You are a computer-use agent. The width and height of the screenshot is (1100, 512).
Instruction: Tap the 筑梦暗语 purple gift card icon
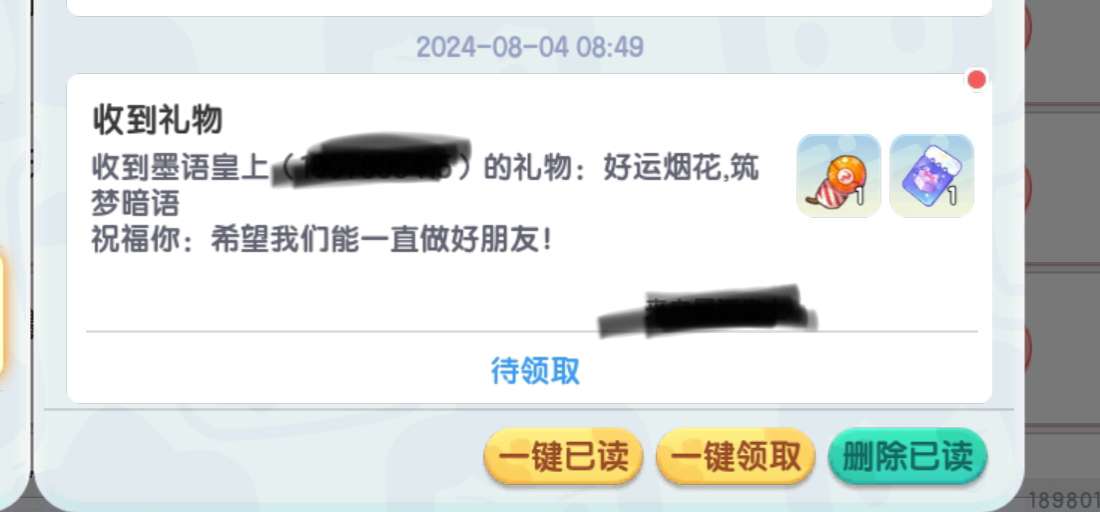[932, 176]
